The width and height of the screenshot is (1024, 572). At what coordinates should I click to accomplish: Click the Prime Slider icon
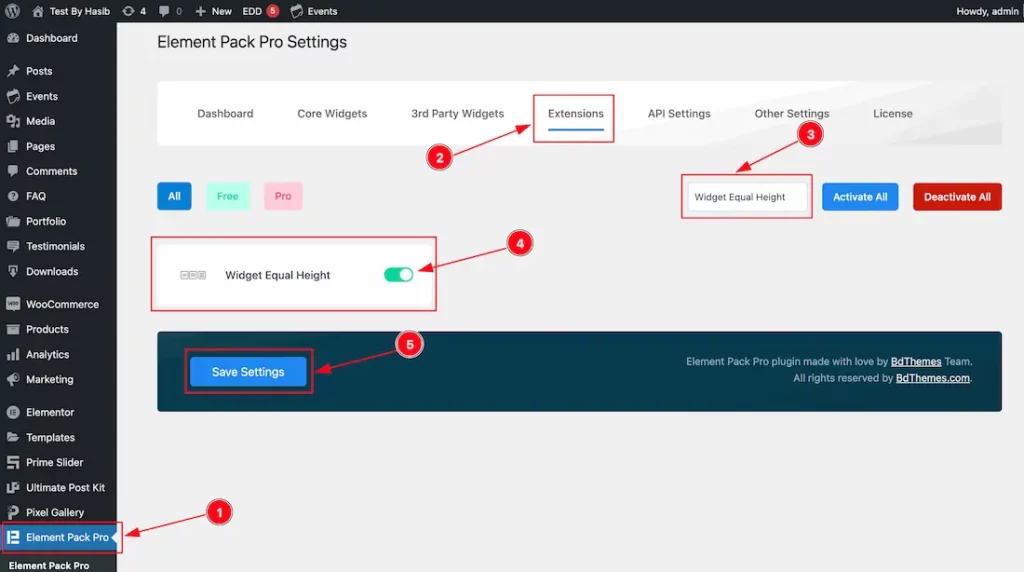coord(13,462)
